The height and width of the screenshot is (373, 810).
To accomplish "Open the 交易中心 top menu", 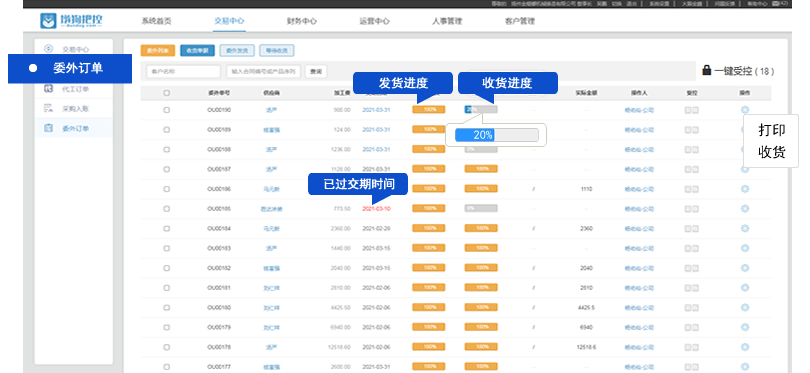I will 229,21.
